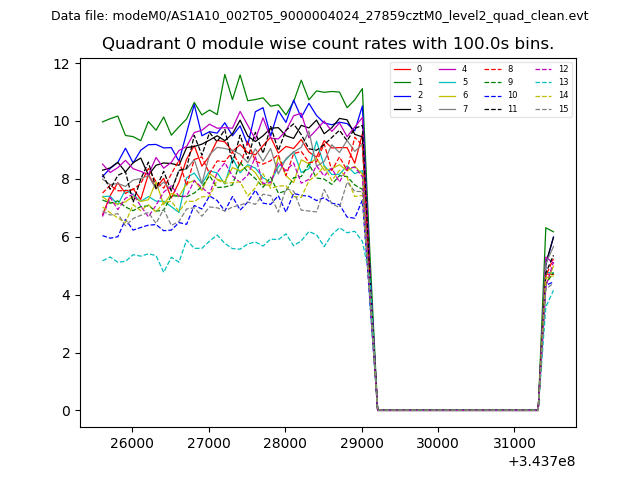Click the red solid line legend swatch for module 0
640x480 pixels.
pos(403,70)
